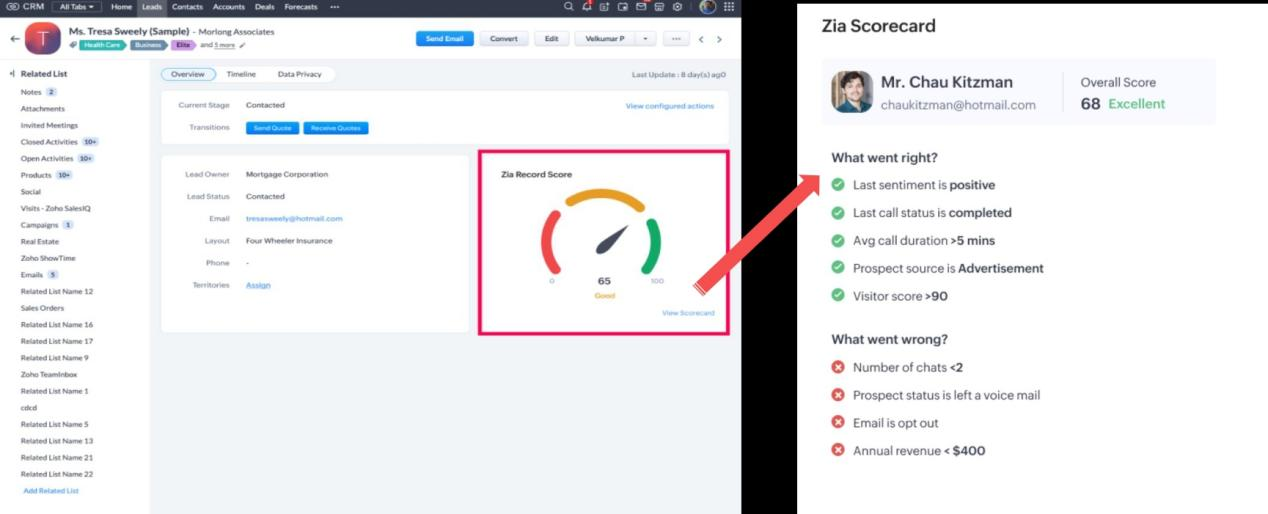The width and height of the screenshot is (1268, 514).
Task: Switch to the Timeline tab
Action: 241,74
